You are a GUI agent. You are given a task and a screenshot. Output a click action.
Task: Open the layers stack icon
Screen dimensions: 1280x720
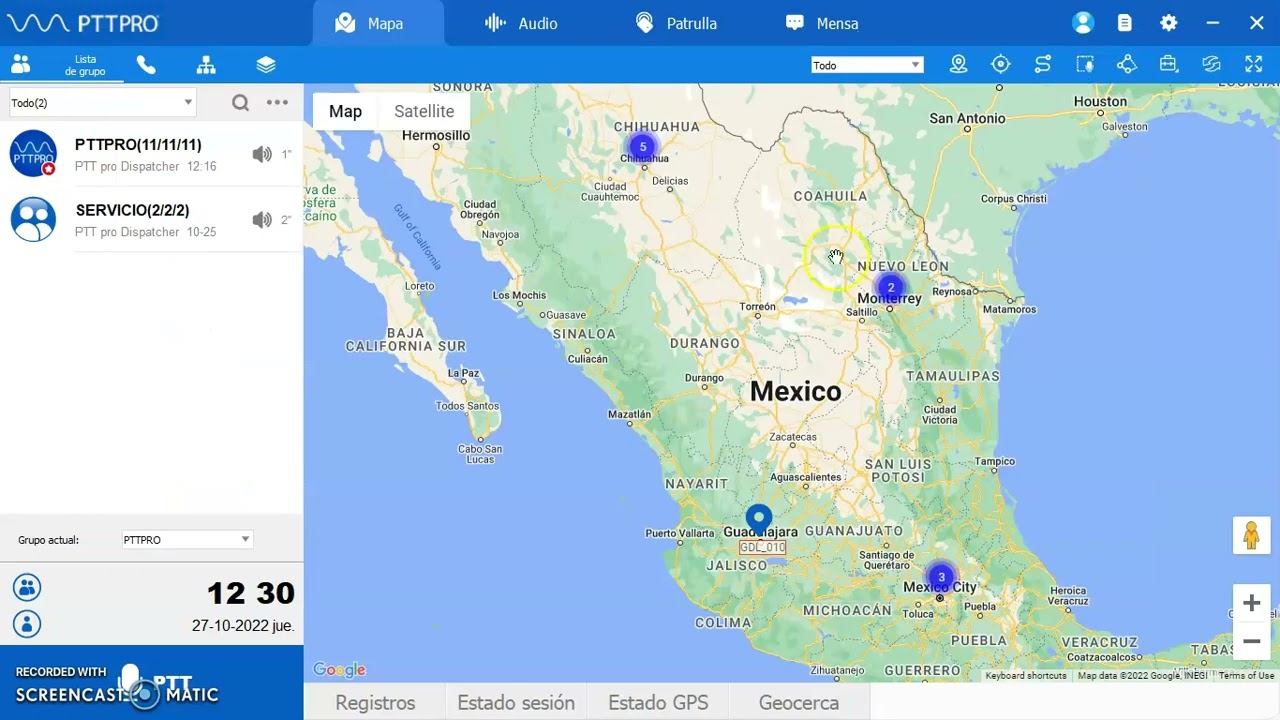266,65
